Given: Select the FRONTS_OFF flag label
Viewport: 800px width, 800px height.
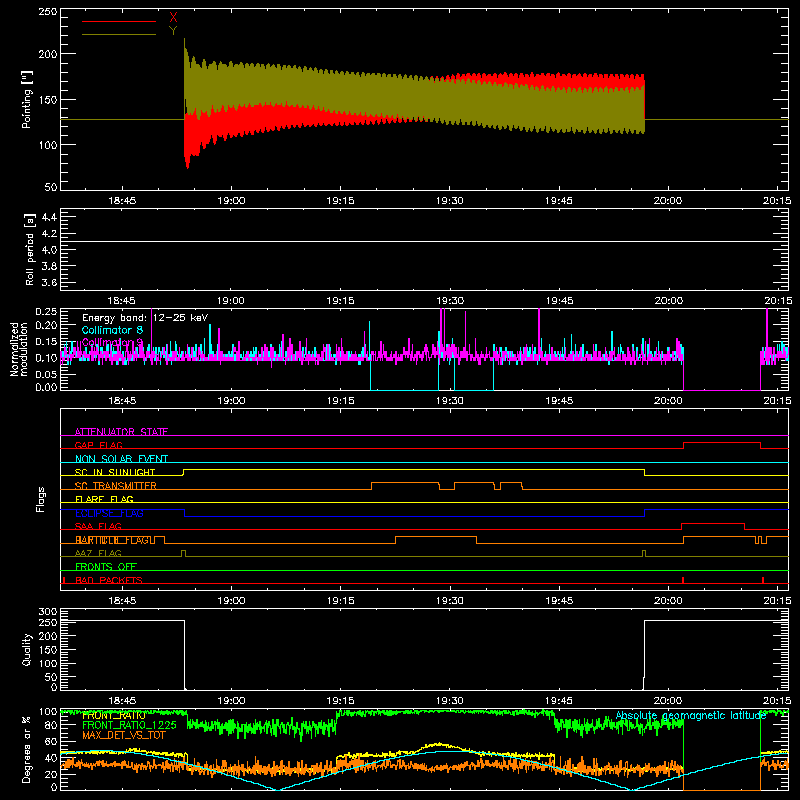Looking at the screenshot, I should point(106,566).
